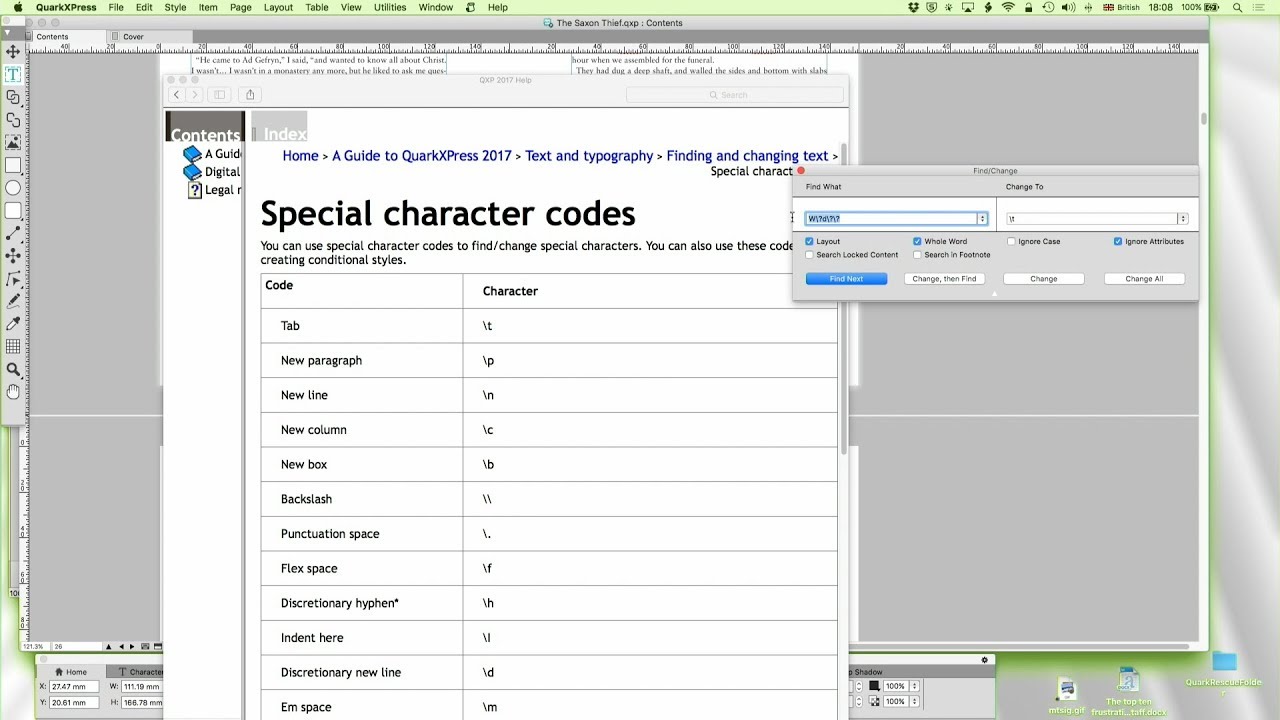This screenshot has width=1280, height=720.
Task: Enable the Ignore Case checkbox
Action: click(x=1011, y=241)
